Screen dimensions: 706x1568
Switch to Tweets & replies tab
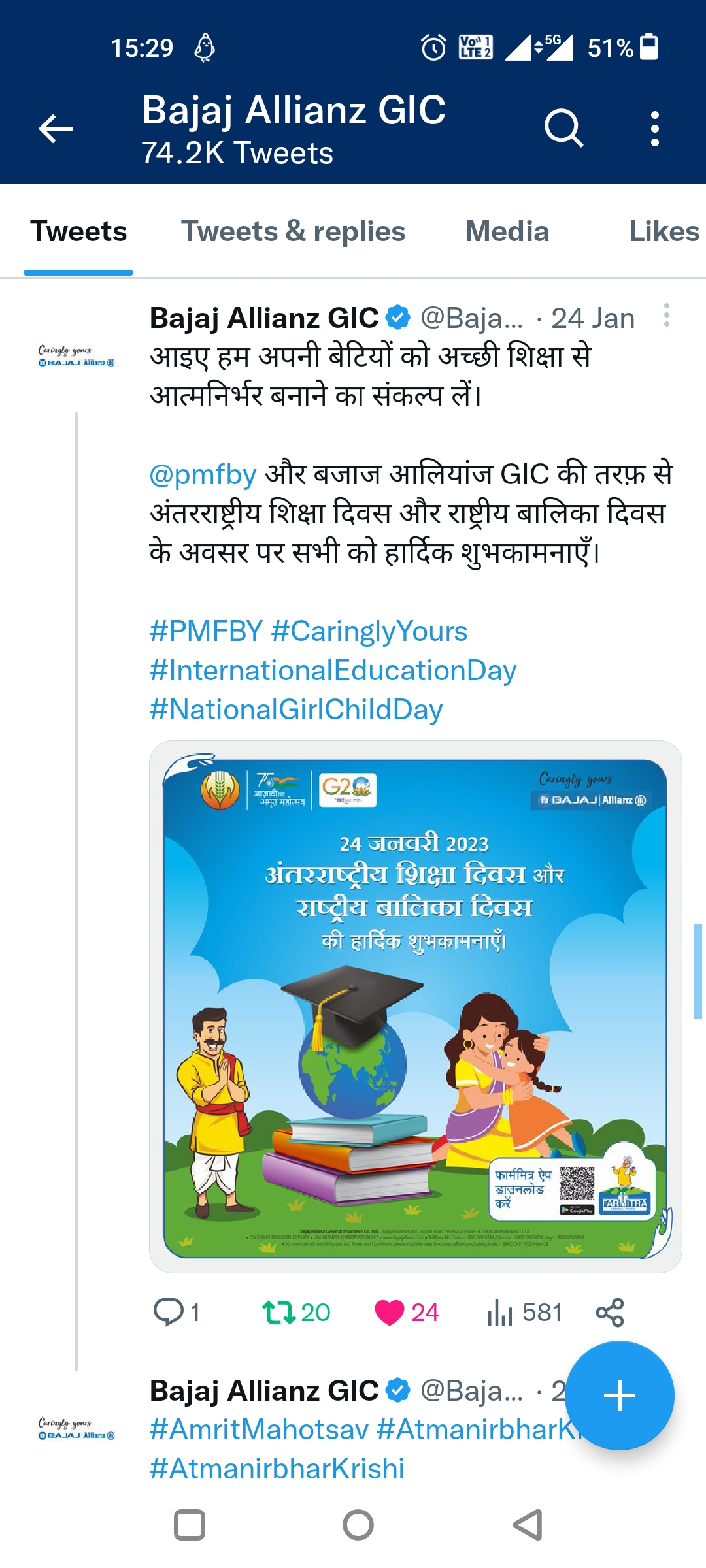click(293, 232)
